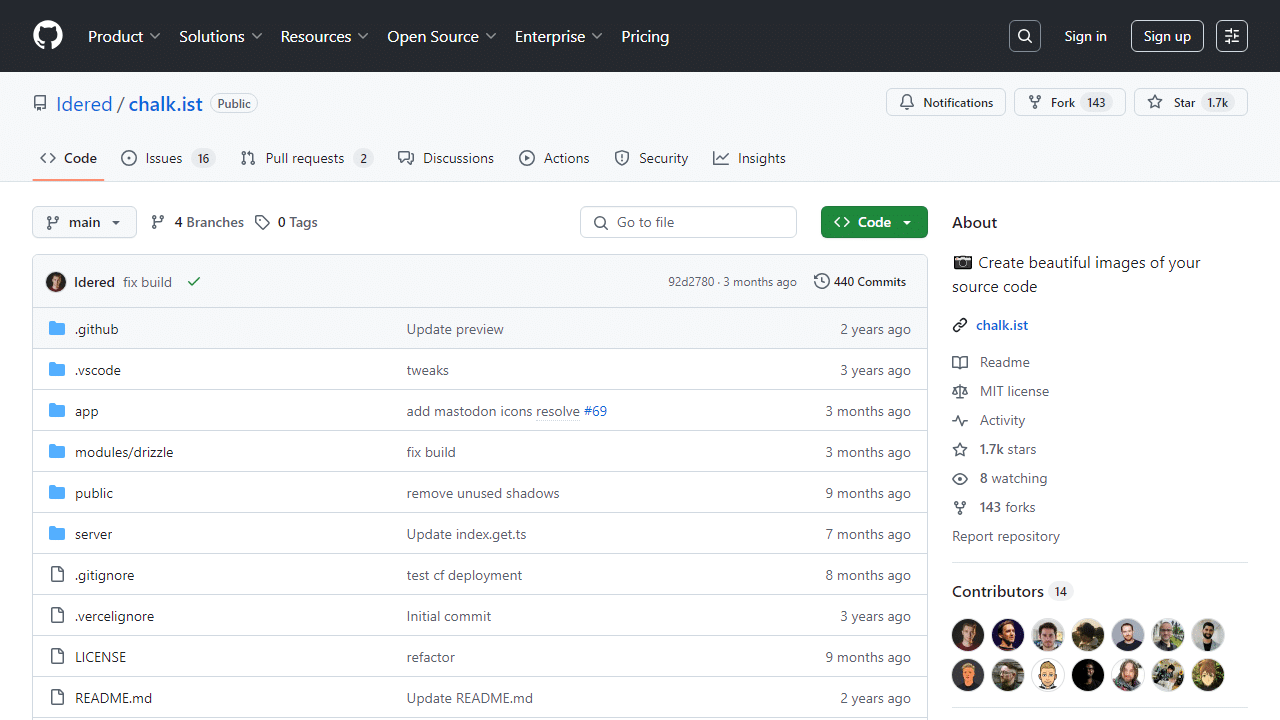Viewport: 1280px width, 720px height.
Task: Open the Pricing page
Action: click(645, 36)
